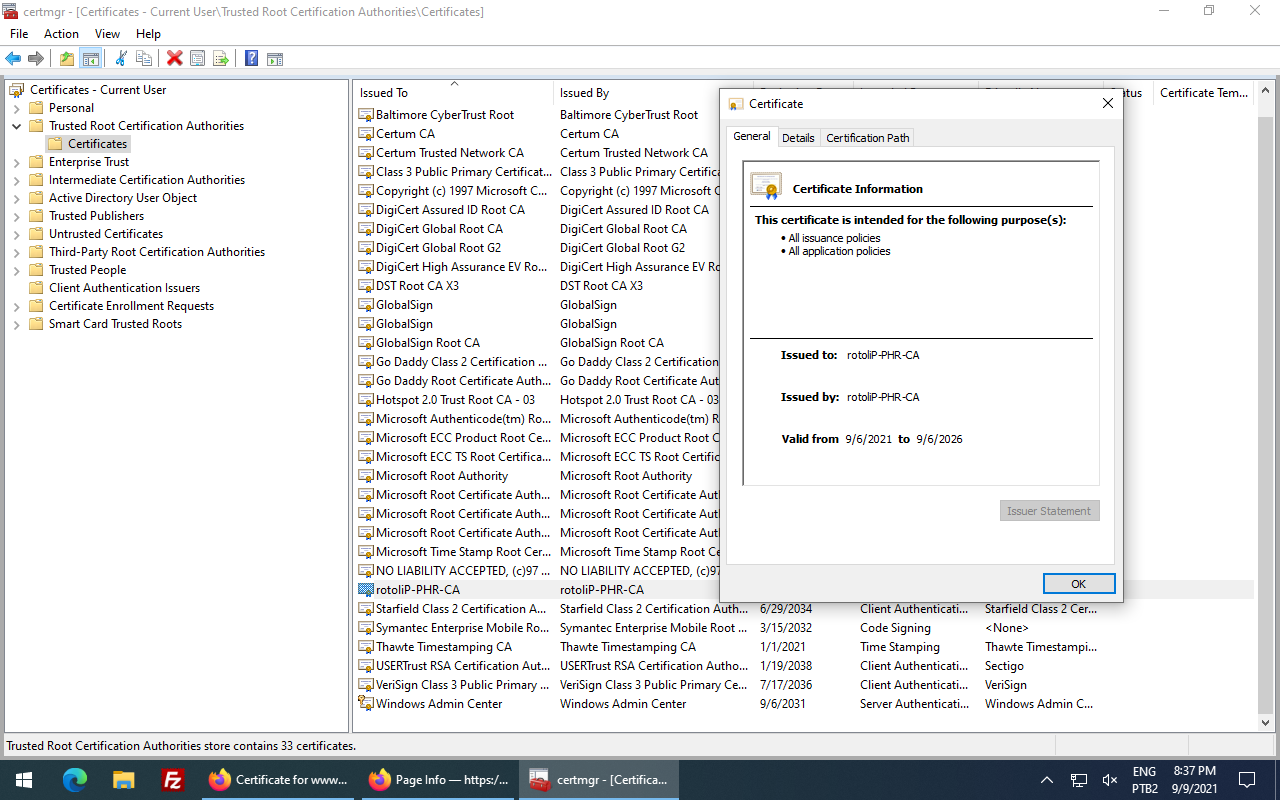1280x800 pixels.
Task: Expand the Personal store node
Action: point(16,108)
